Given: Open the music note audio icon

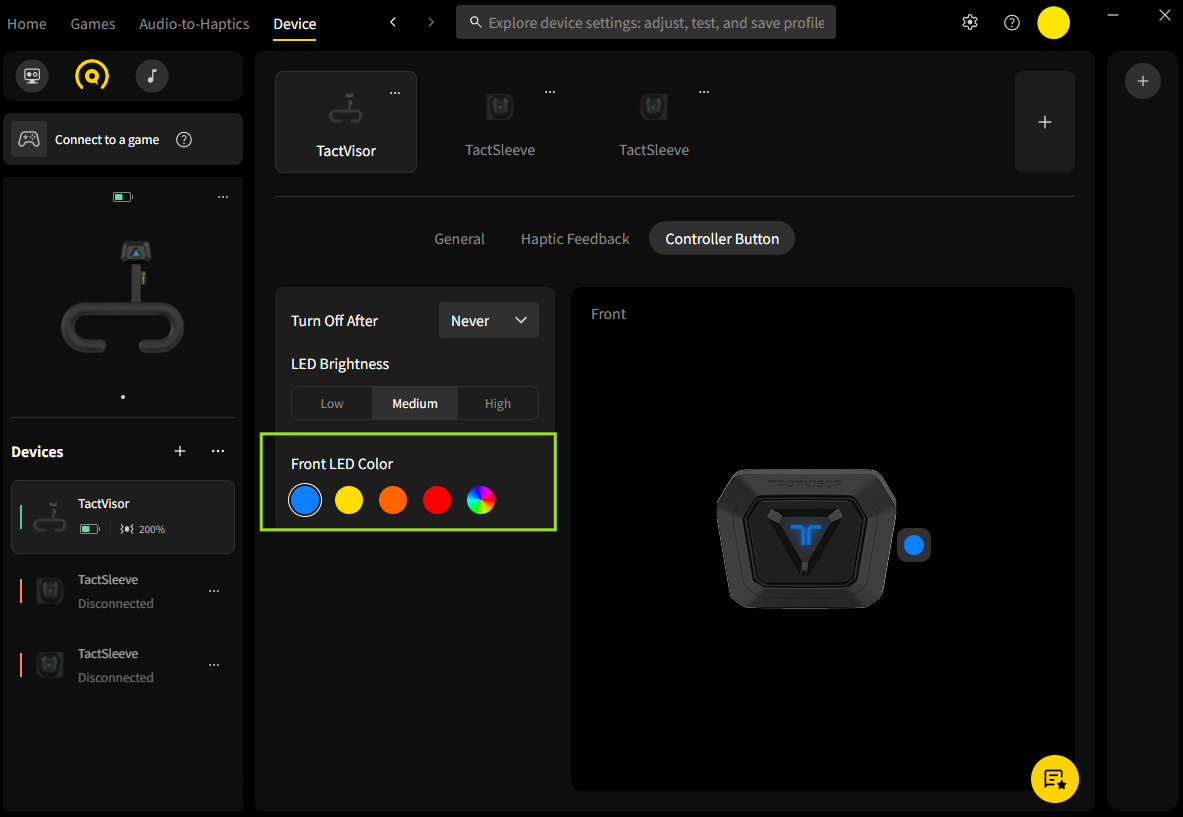Looking at the screenshot, I should 152,75.
